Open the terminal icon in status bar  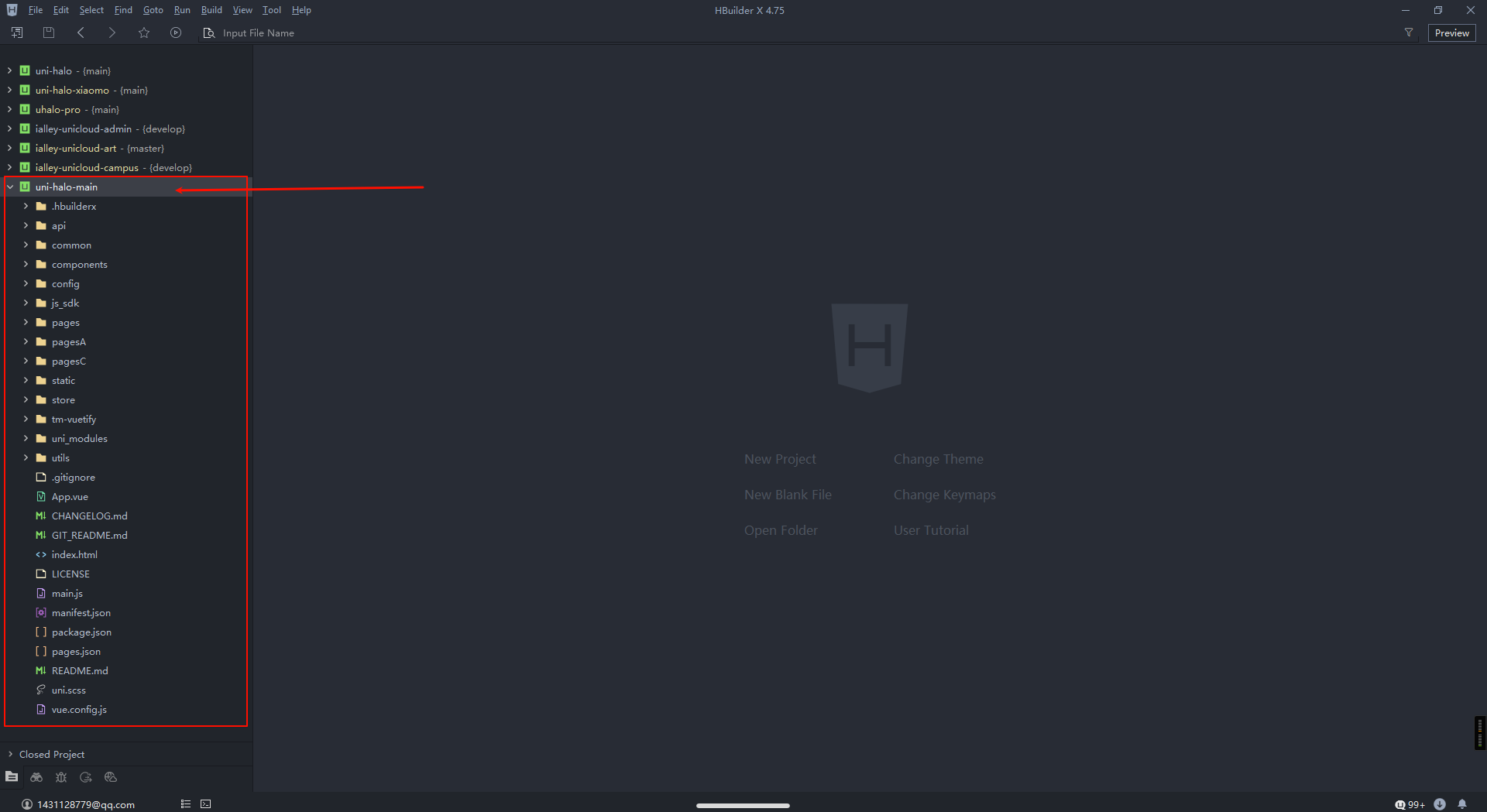point(206,804)
